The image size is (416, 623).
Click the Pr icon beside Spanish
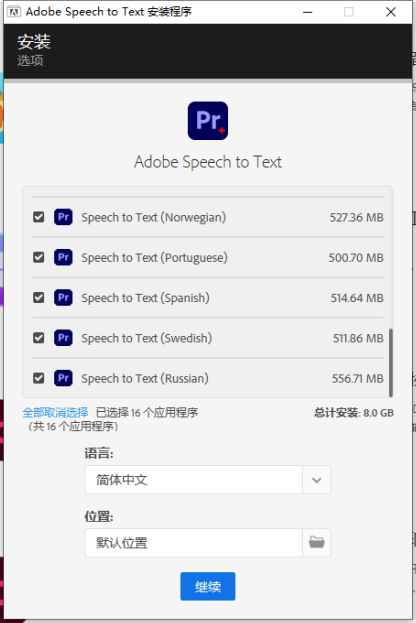[x=63, y=298]
